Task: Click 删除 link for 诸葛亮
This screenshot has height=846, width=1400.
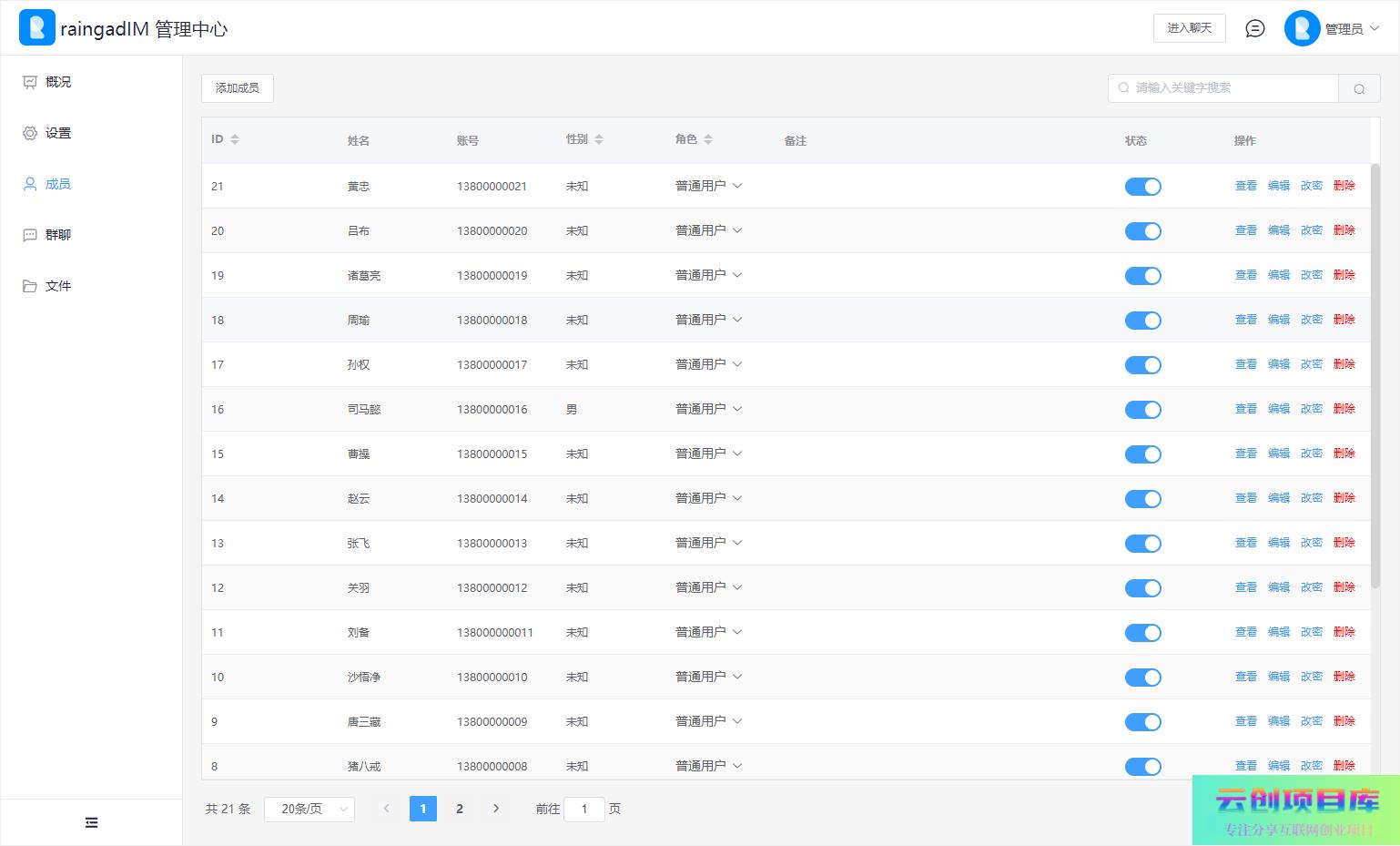Action: [1344, 275]
